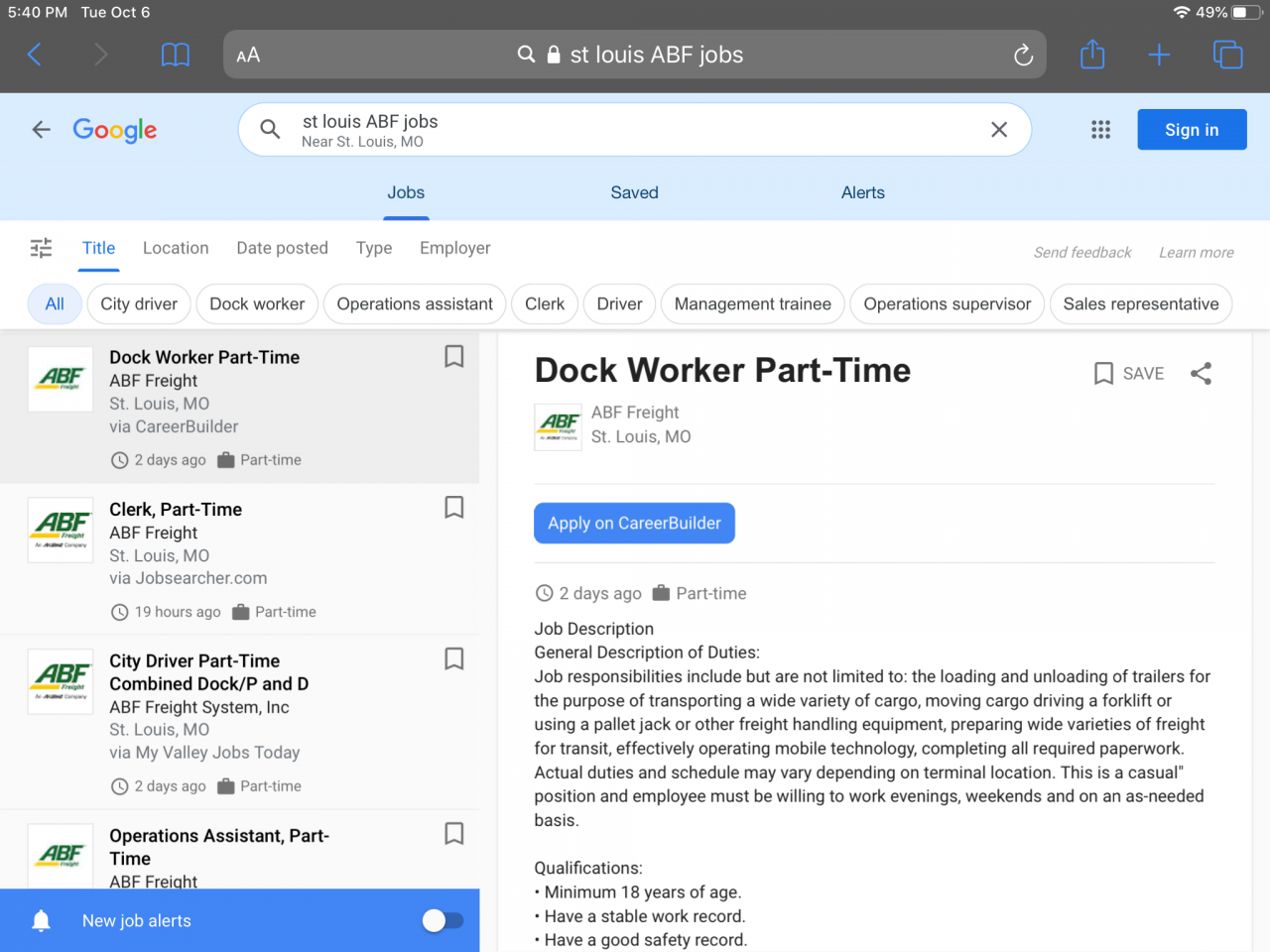Select the Title filter tab
The width and height of the screenshot is (1270, 952).
tap(98, 248)
